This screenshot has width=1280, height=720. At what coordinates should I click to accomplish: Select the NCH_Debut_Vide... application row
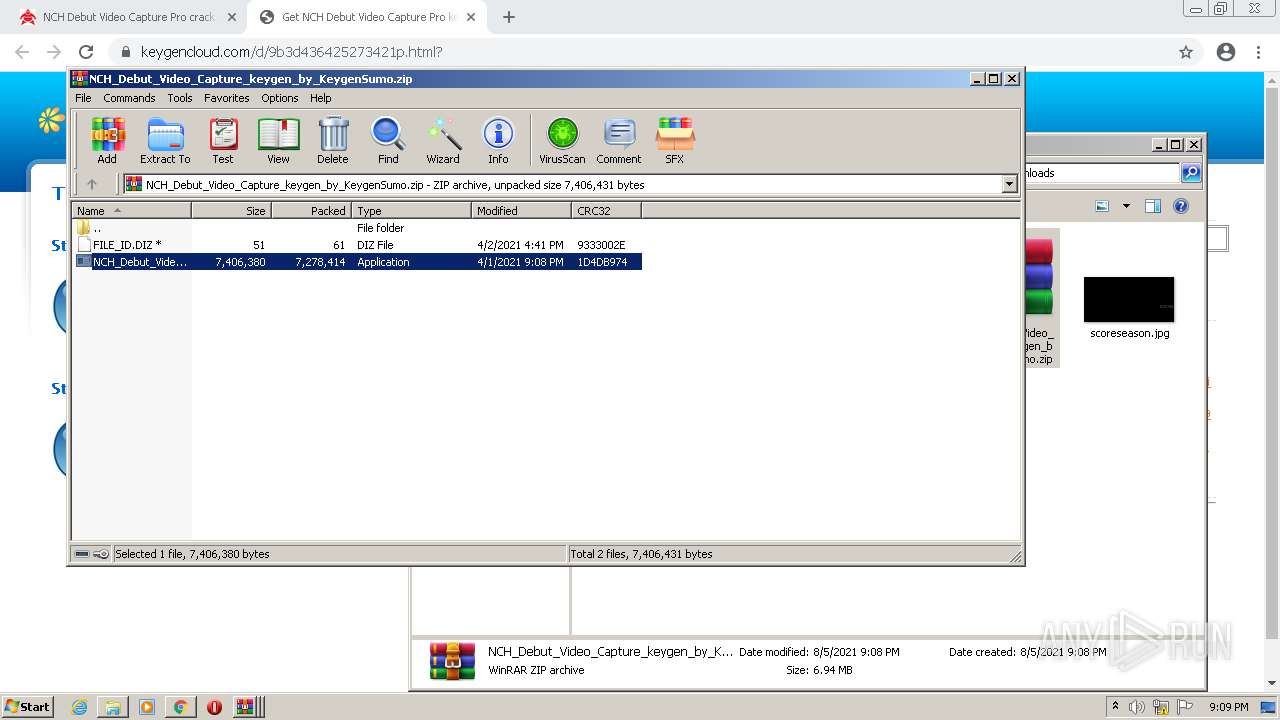tap(357, 262)
